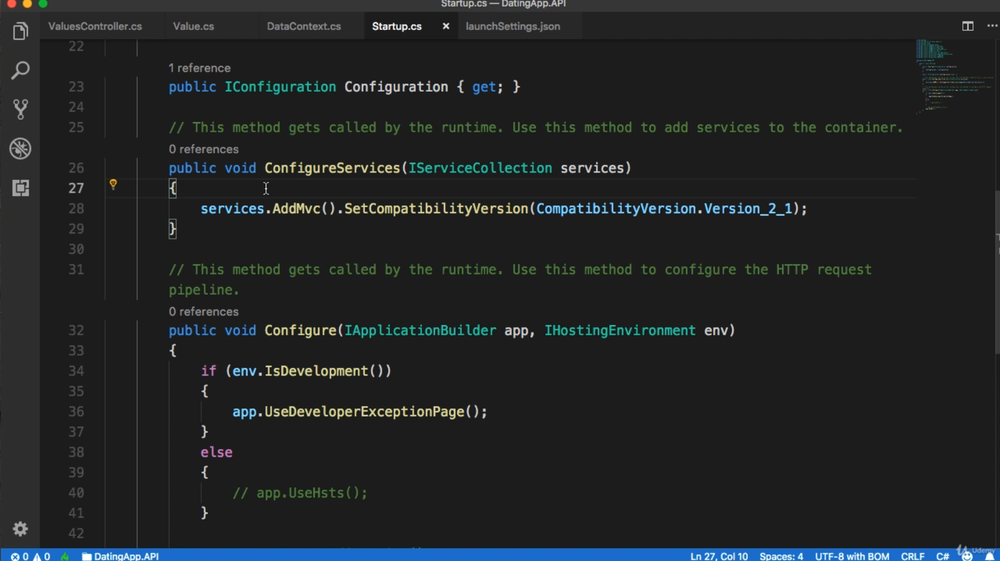Click the lightbulb quick-fix icon

113,185
